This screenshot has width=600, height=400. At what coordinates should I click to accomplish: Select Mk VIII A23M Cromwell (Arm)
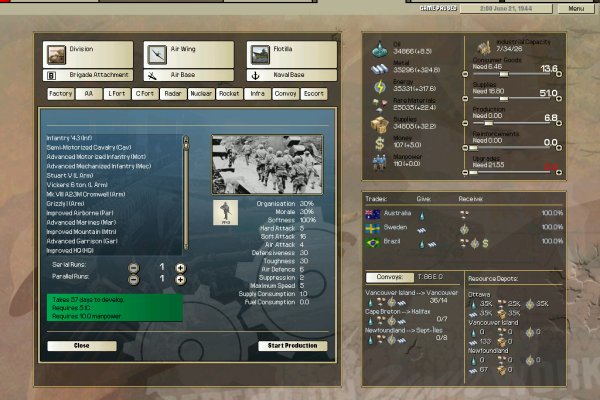click(x=86, y=194)
